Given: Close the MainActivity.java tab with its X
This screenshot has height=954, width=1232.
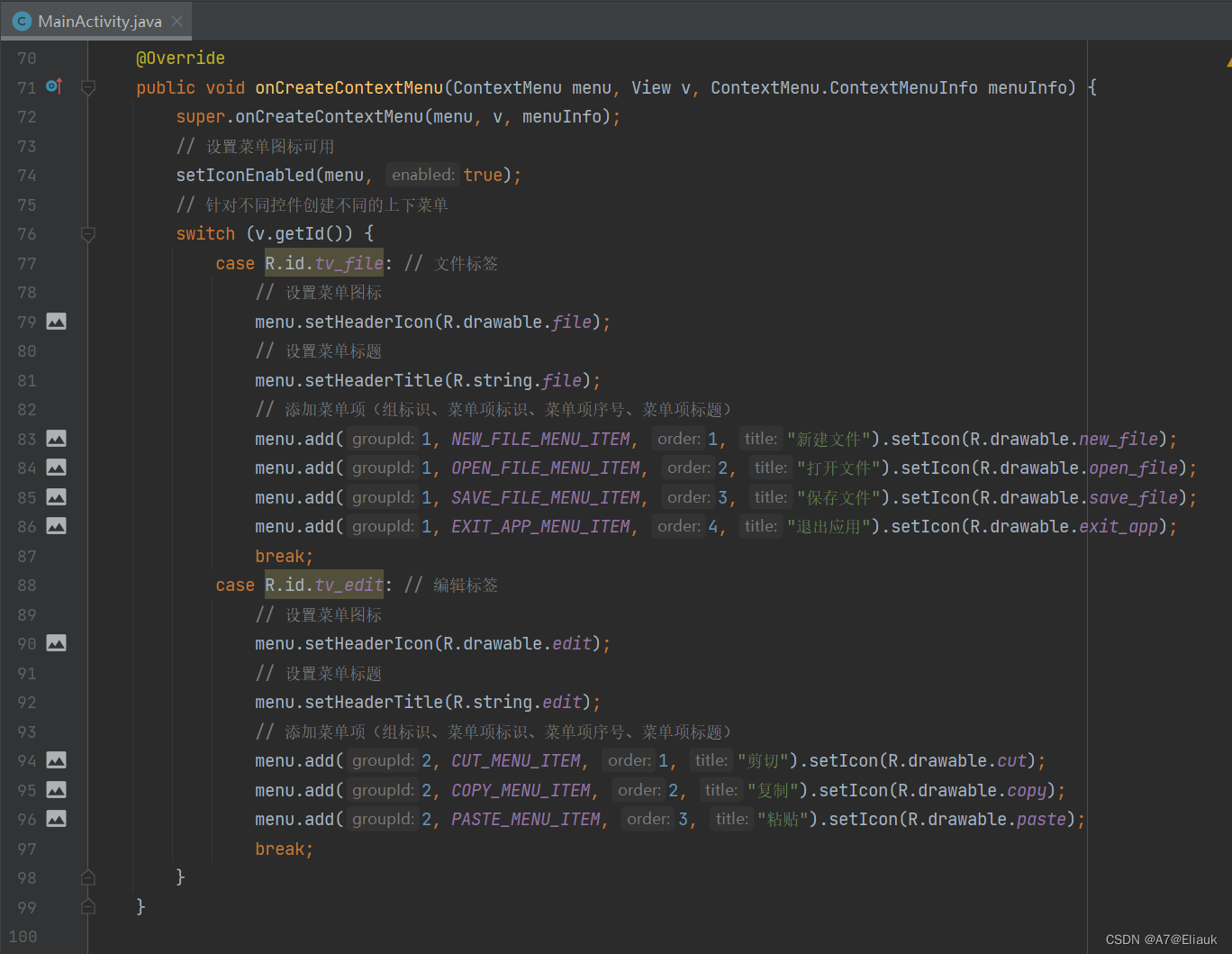Looking at the screenshot, I should pyautogui.click(x=177, y=21).
